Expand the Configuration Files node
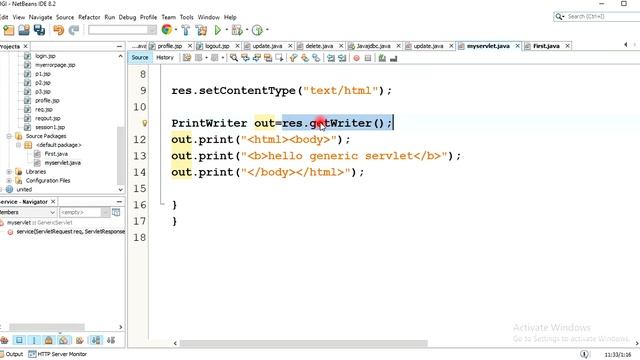The image size is (640, 360). (9, 180)
